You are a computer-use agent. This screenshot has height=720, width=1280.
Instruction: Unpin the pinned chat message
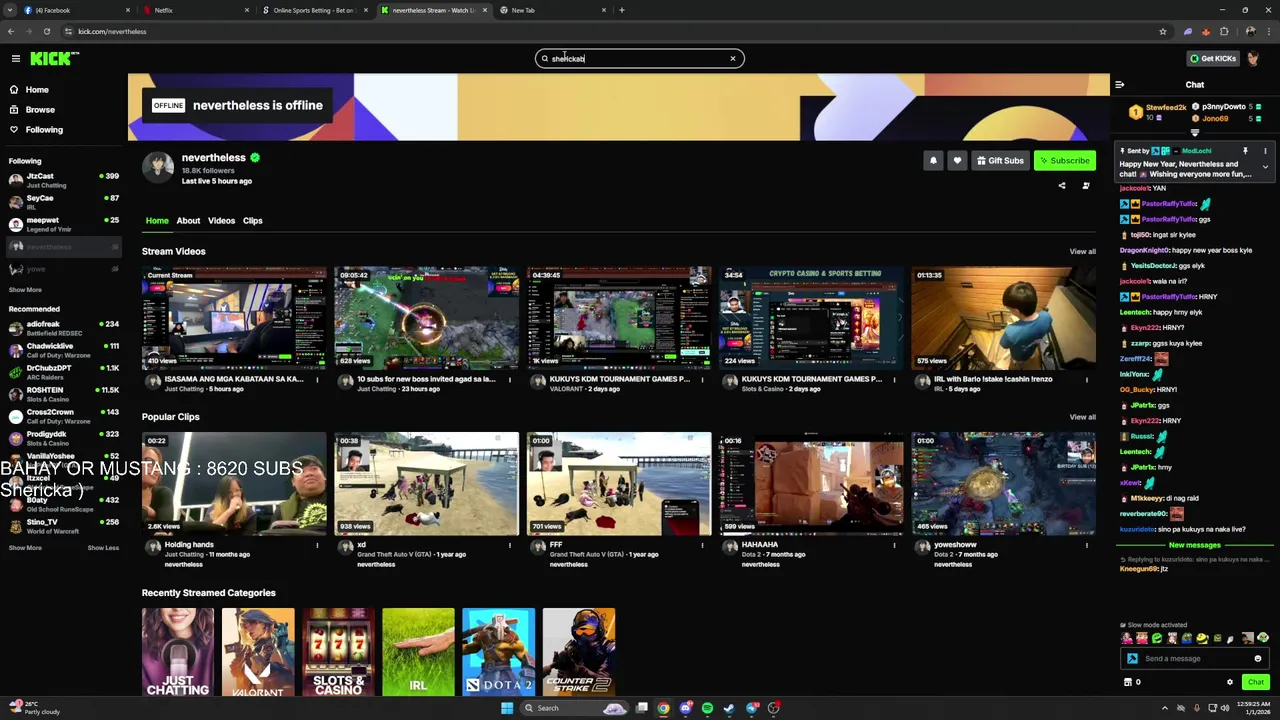click(1245, 151)
